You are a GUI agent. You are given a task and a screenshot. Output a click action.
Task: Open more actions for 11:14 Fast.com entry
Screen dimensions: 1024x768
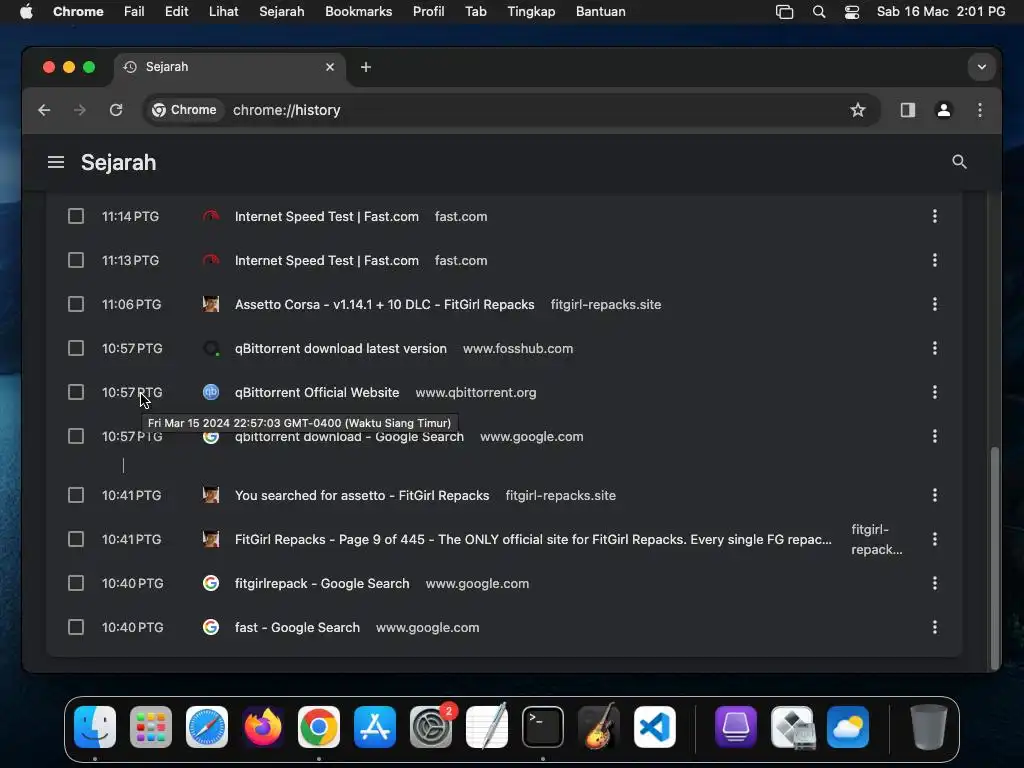coord(935,216)
